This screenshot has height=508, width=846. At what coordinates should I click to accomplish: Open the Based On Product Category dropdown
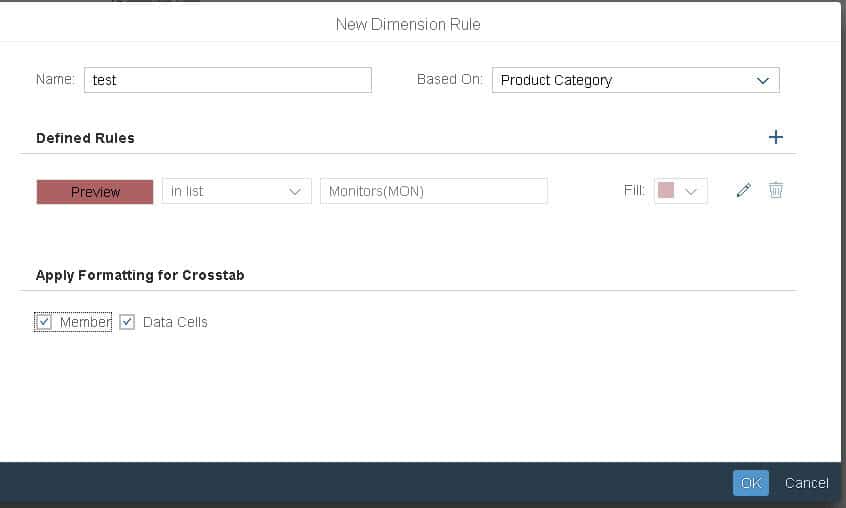(635, 80)
